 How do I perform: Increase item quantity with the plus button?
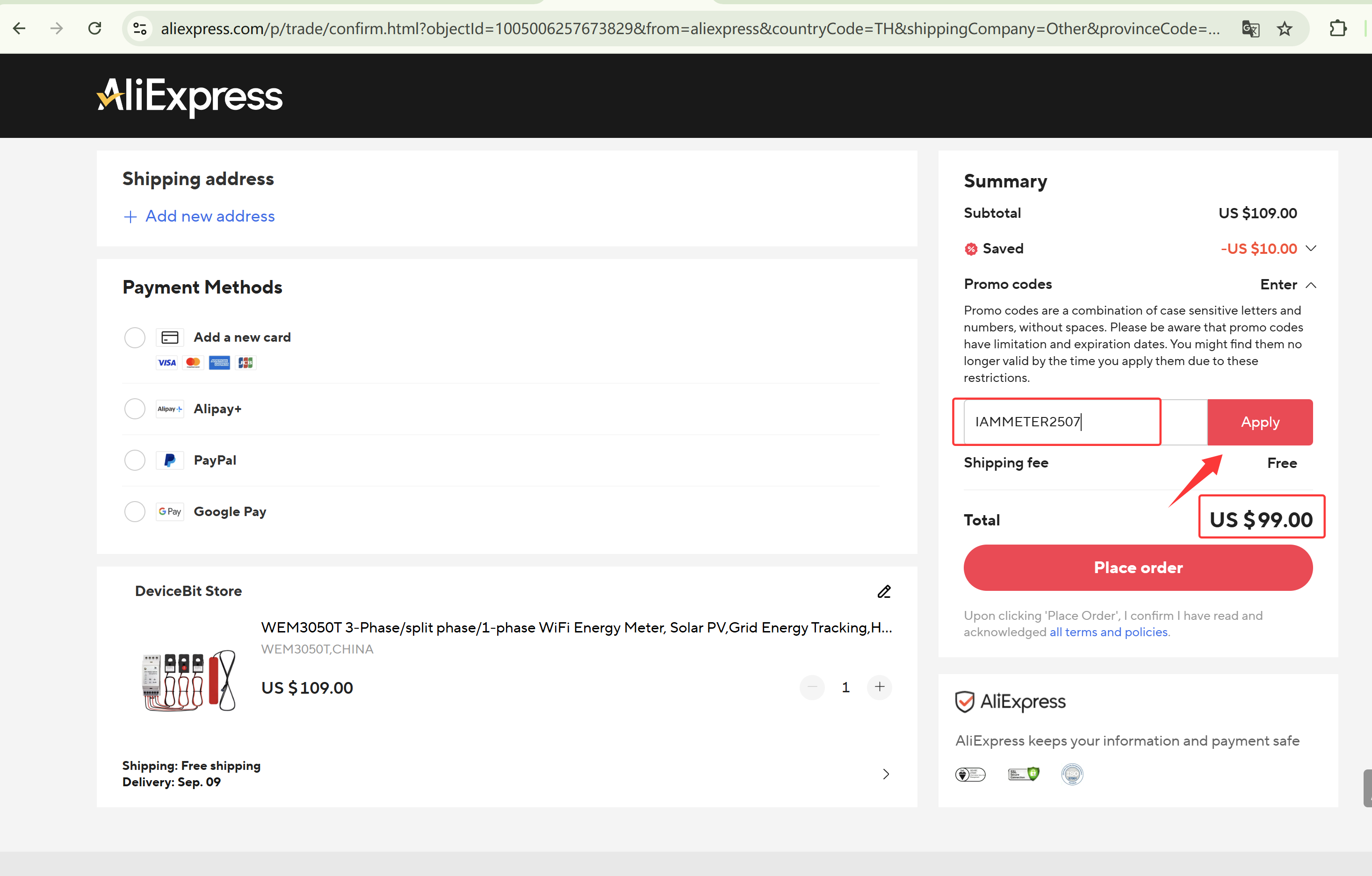[880, 688]
